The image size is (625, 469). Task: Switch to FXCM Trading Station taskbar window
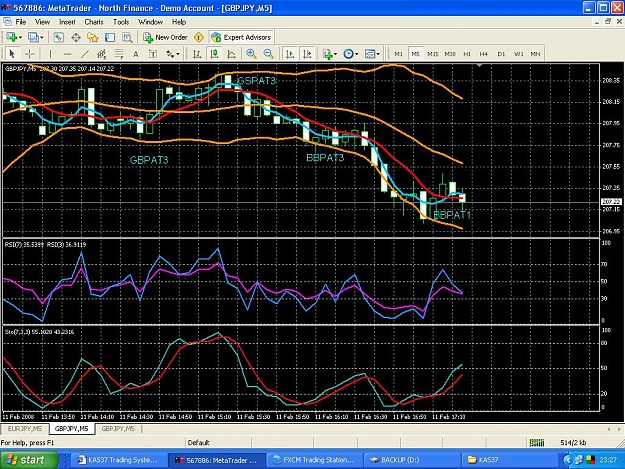314,460
